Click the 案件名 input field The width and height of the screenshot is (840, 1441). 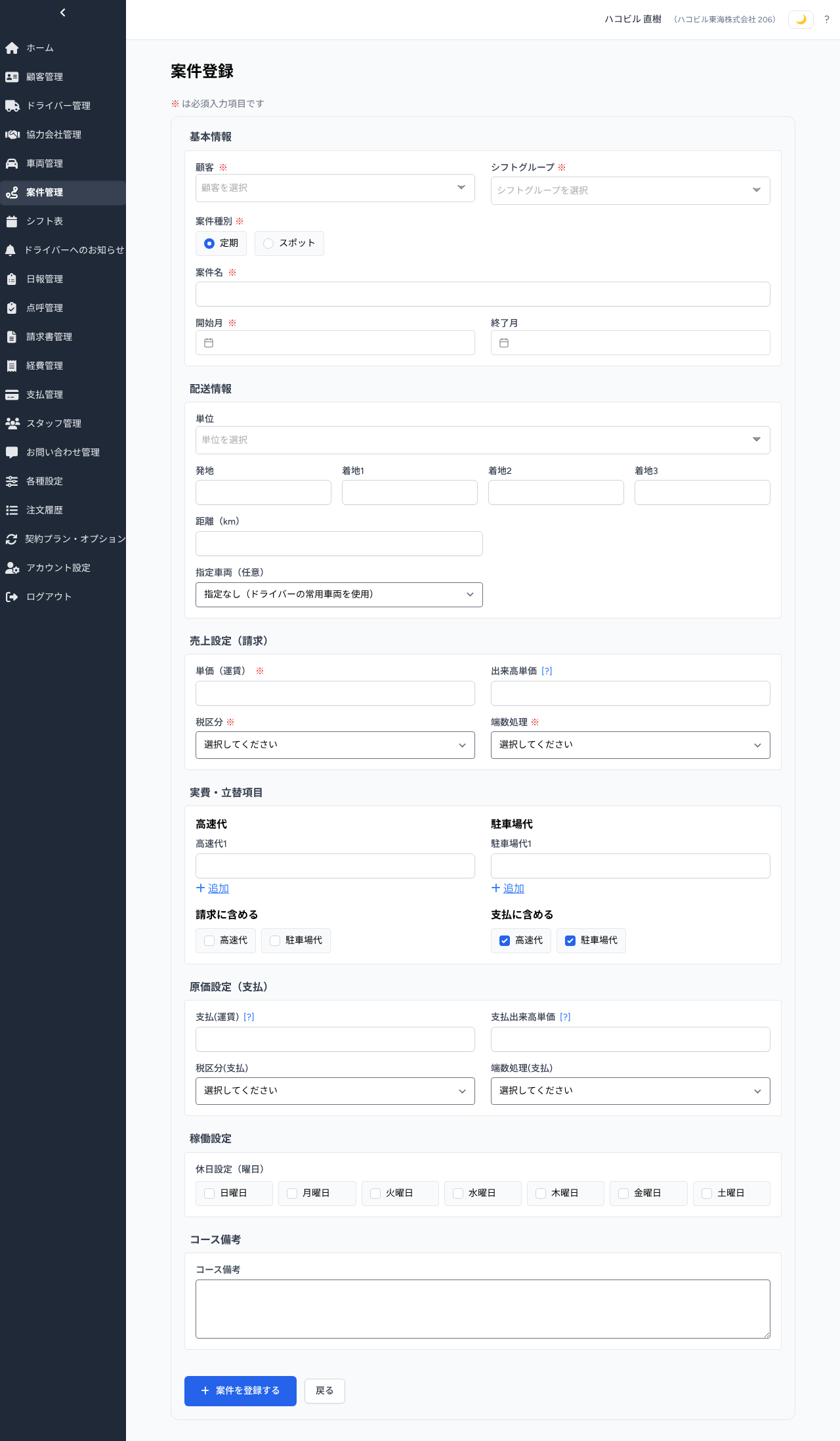point(483,294)
